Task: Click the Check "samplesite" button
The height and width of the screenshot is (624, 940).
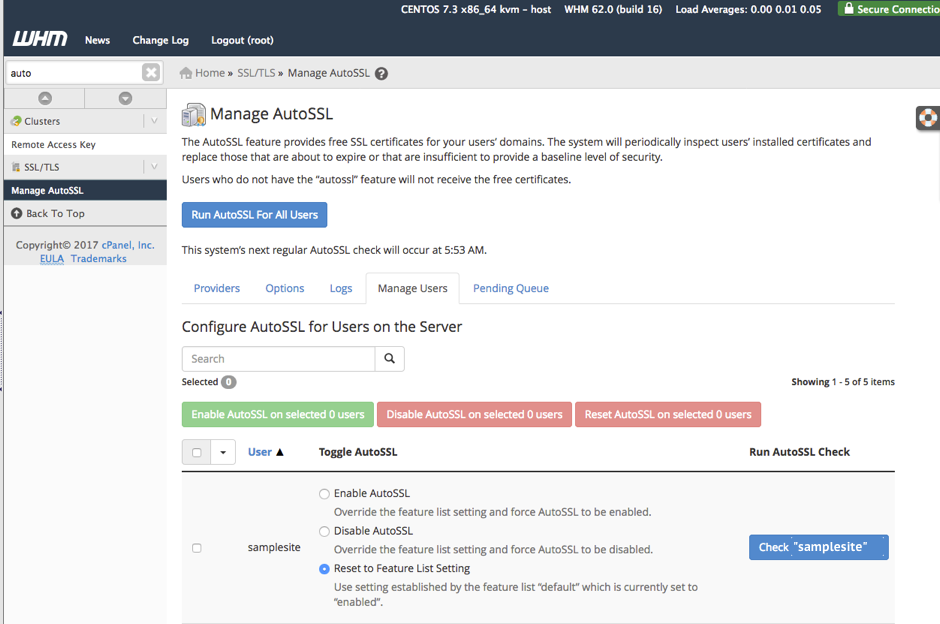Action: click(x=818, y=547)
